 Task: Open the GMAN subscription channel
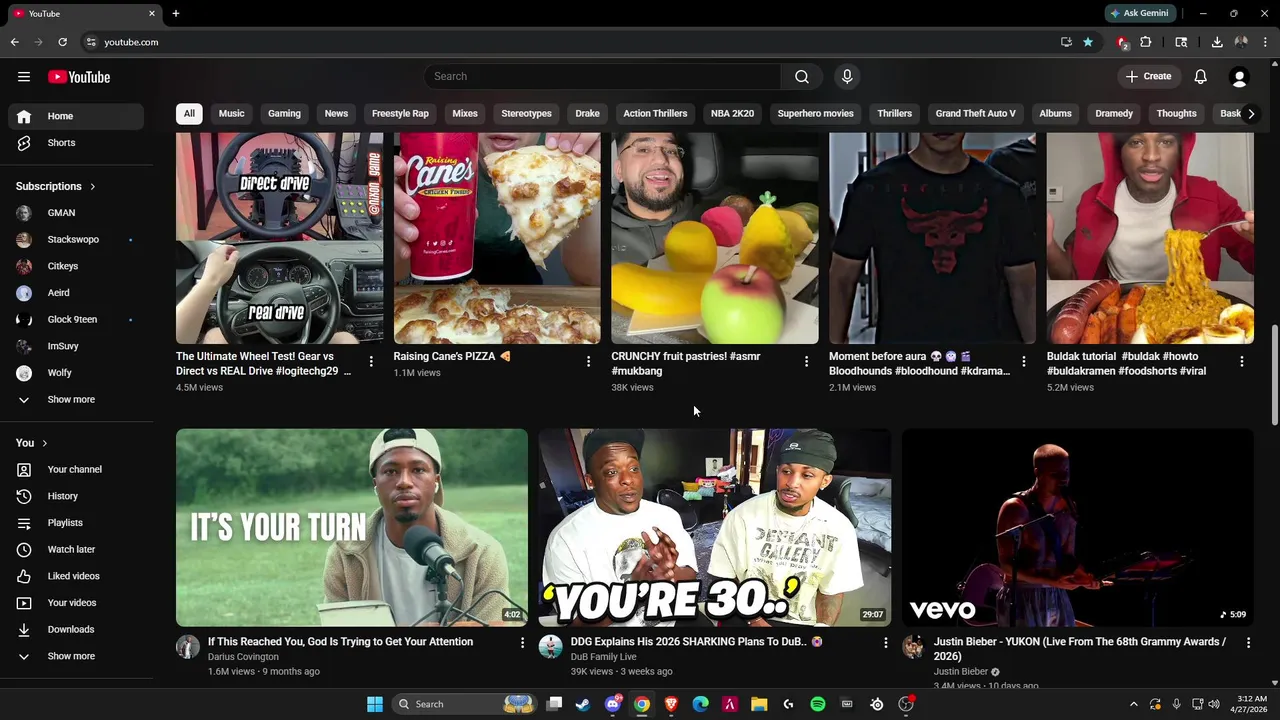click(76, 213)
